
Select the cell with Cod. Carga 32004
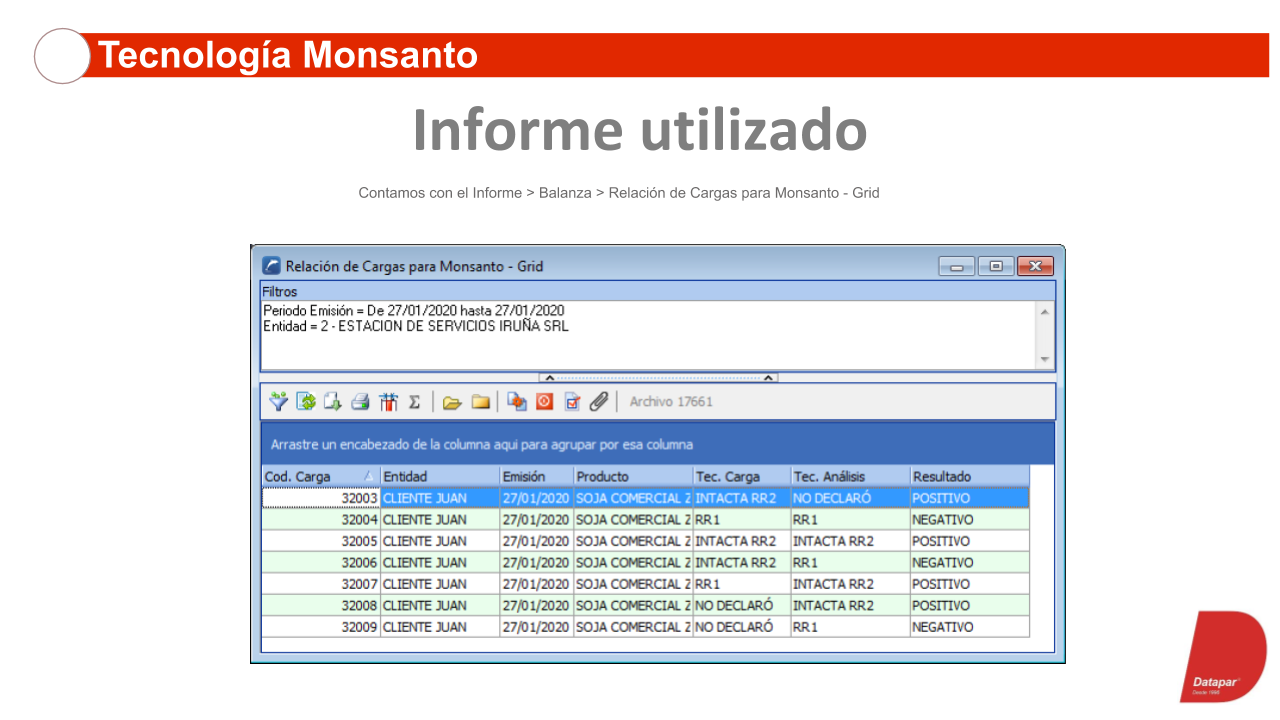[x=321, y=520]
